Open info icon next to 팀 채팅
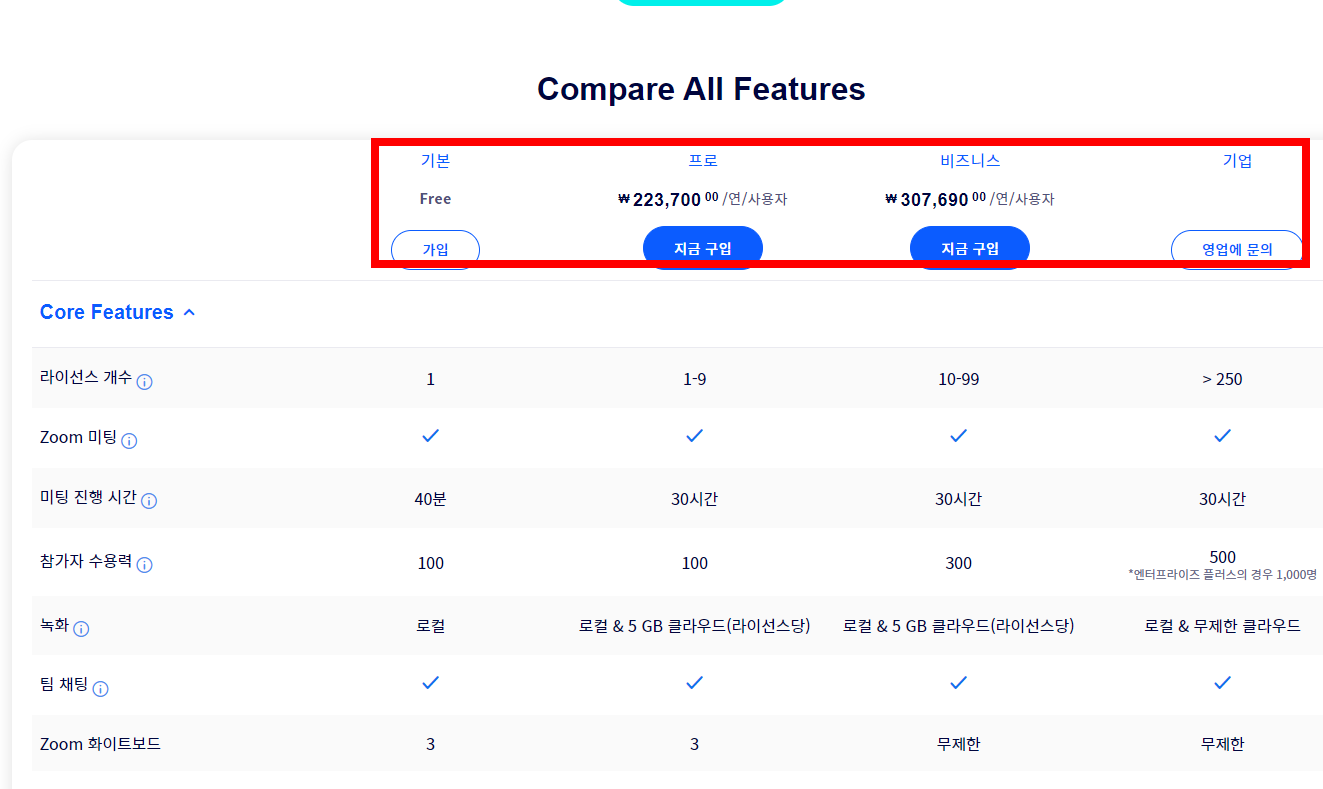This screenshot has height=789, width=1323. coord(100,688)
